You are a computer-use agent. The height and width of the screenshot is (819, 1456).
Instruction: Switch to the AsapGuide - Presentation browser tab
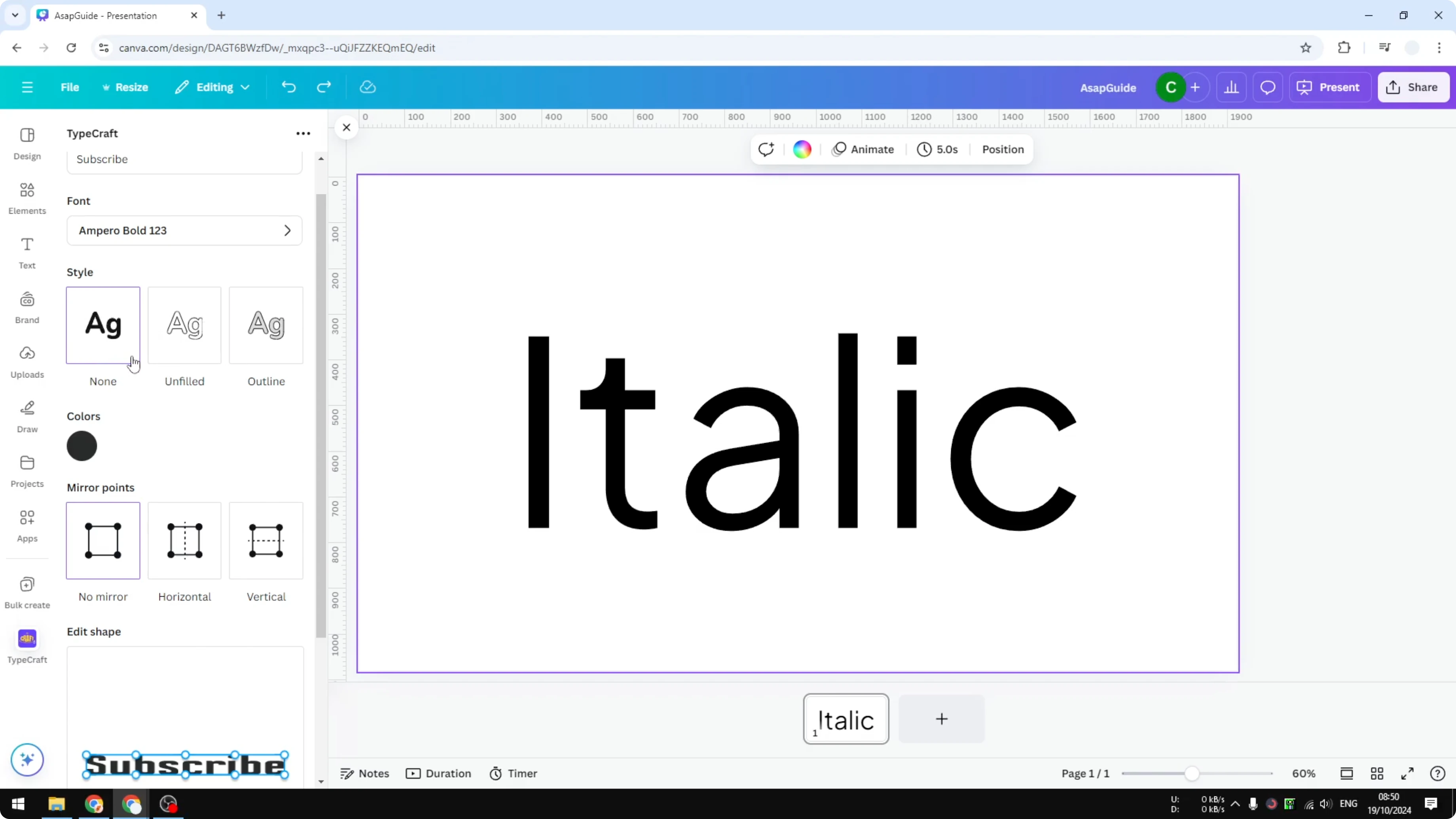[x=107, y=15]
